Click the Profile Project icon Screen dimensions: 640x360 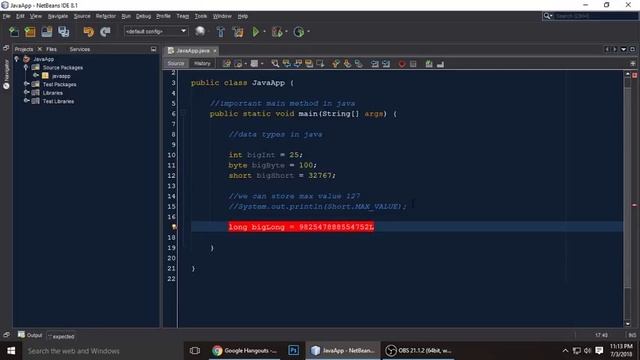299,32
